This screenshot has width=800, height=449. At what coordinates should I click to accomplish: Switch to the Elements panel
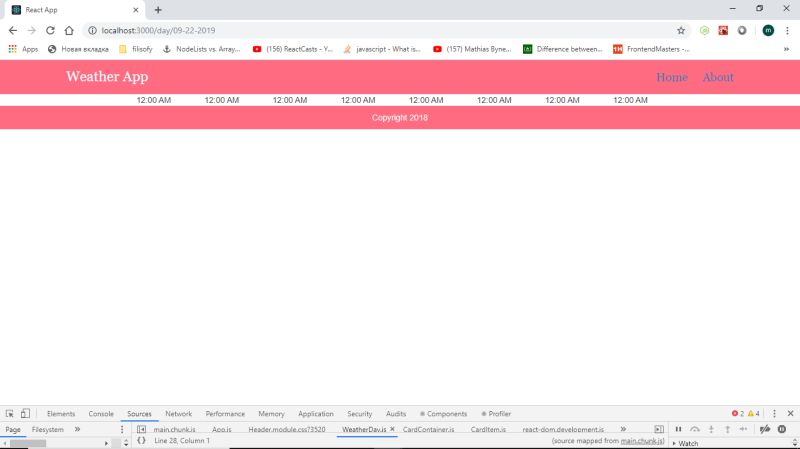click(61, 414)
